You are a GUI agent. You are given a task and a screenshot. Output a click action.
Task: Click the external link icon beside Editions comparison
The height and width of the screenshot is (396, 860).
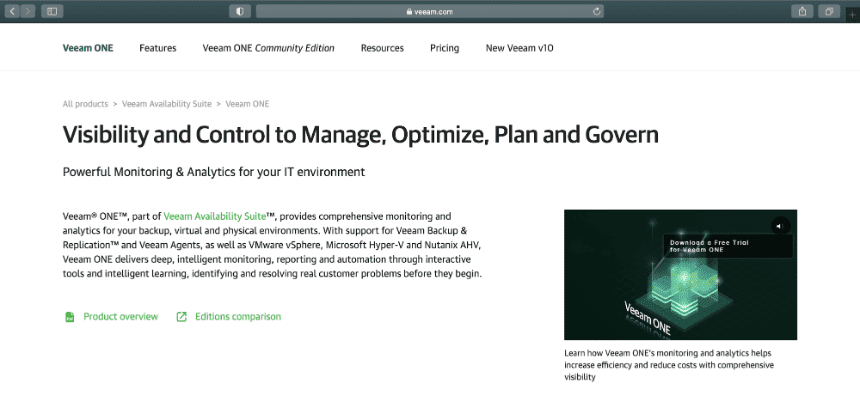(181, 317)
